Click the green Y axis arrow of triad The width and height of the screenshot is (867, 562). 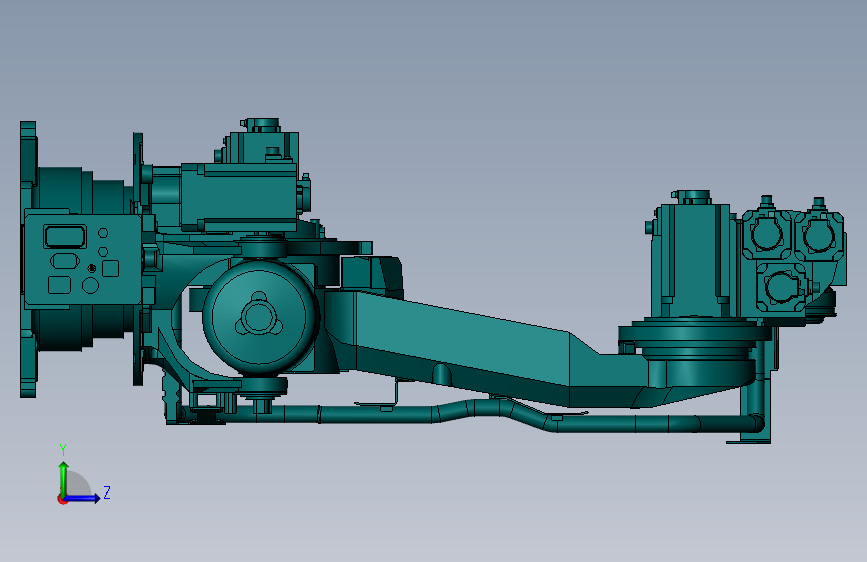64,478
